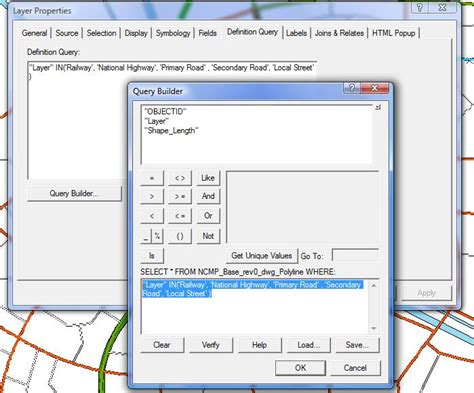Click the Go To input field
Image resolution: width=474 pixels, height=393 pixels.
click(355, 256)
